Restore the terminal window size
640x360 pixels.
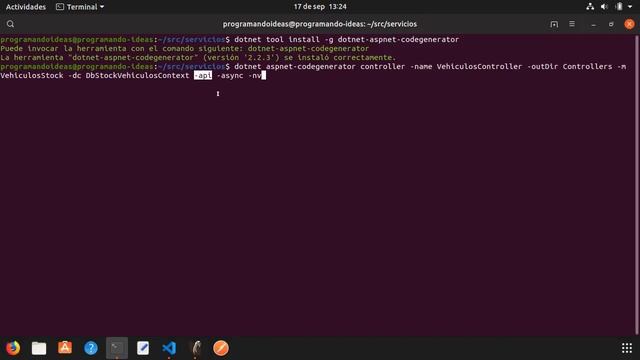pos(611,24)
